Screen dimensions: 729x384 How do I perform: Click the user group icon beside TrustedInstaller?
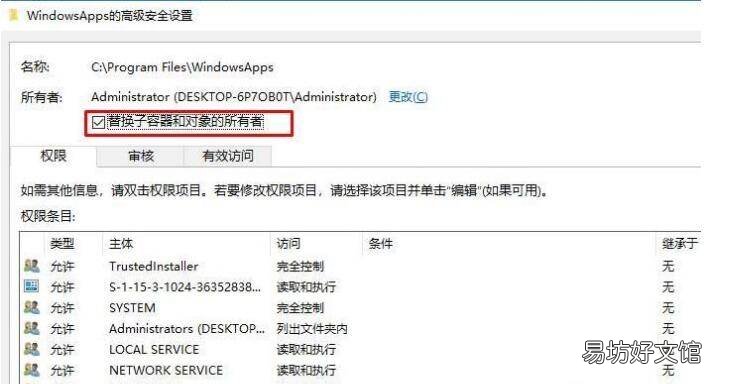(x=32, y=266)
